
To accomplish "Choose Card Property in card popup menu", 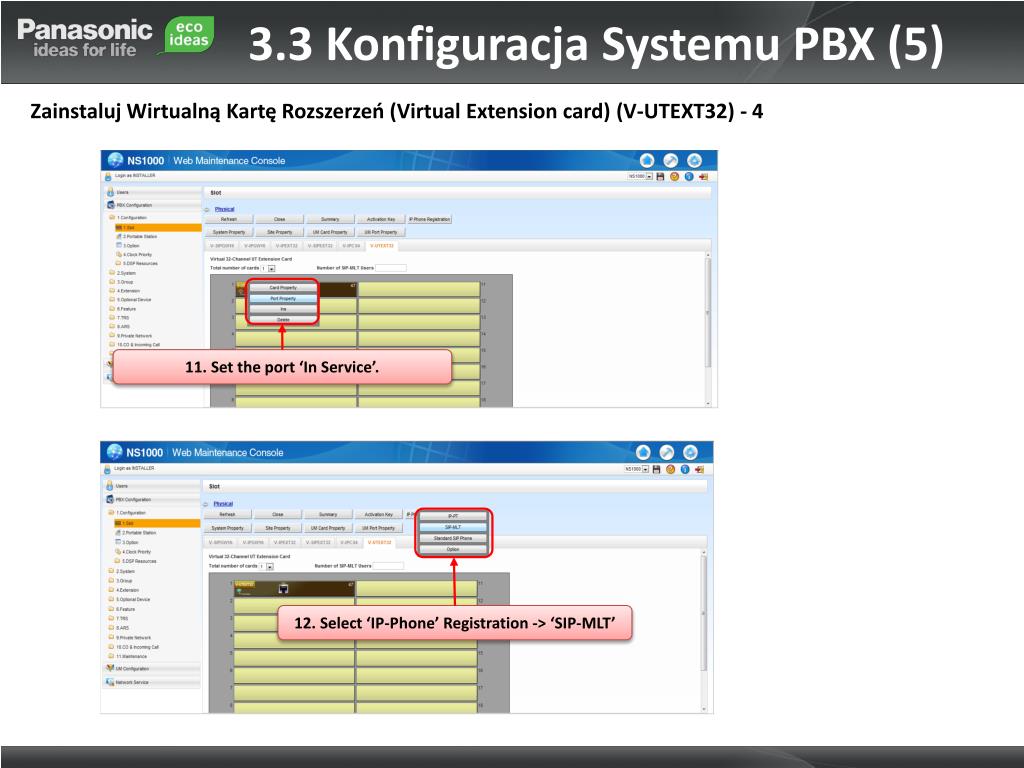I will tap(283, 287).
